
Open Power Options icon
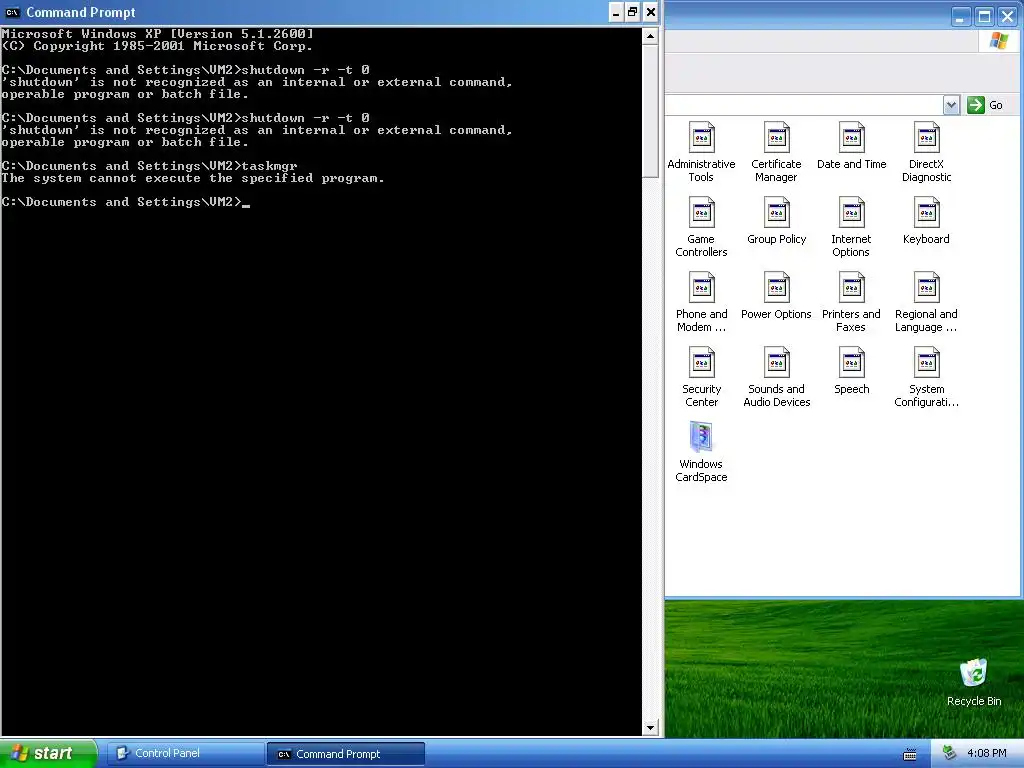776,296
